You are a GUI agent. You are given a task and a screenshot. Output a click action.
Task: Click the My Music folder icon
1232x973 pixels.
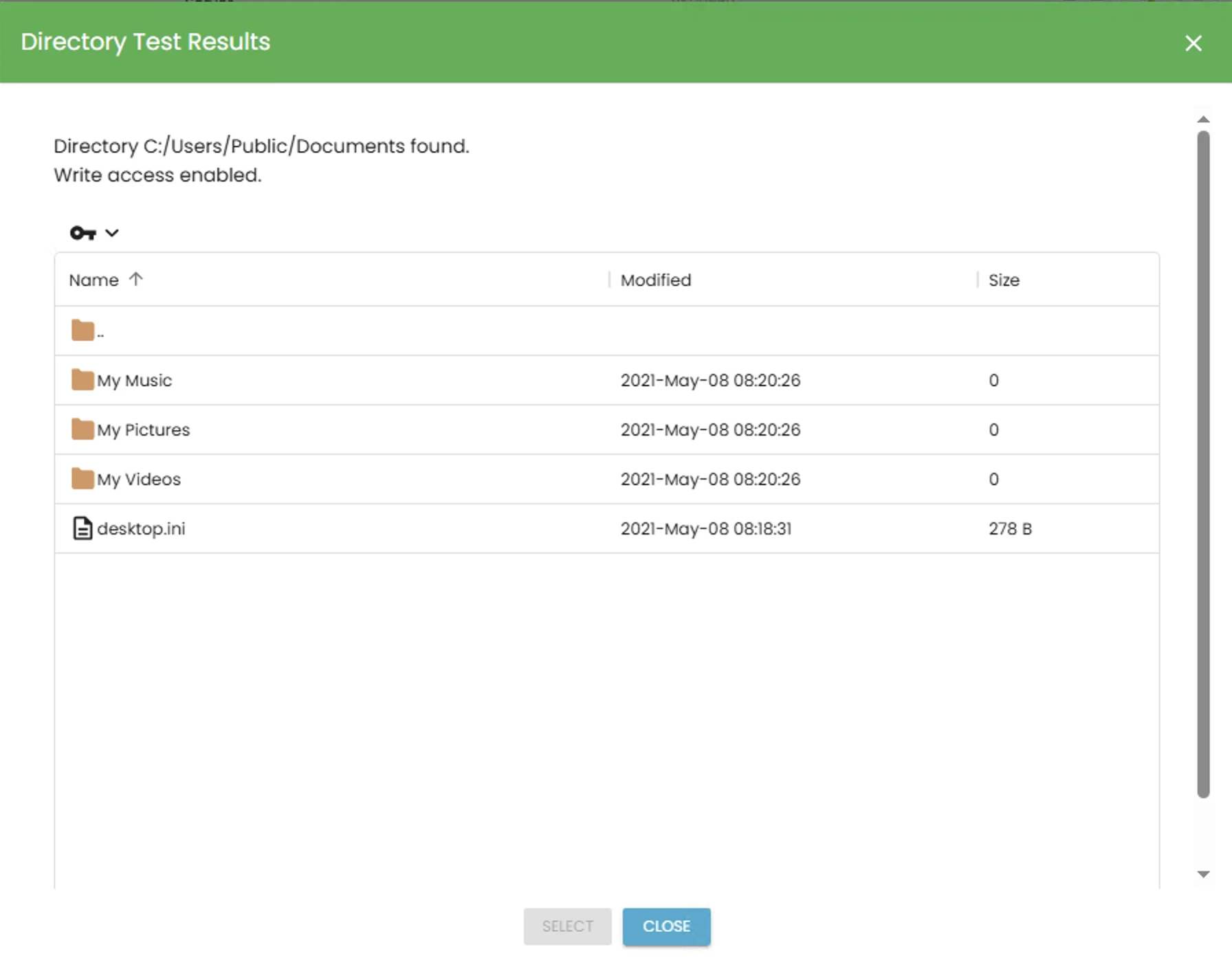tap(82, 380)
